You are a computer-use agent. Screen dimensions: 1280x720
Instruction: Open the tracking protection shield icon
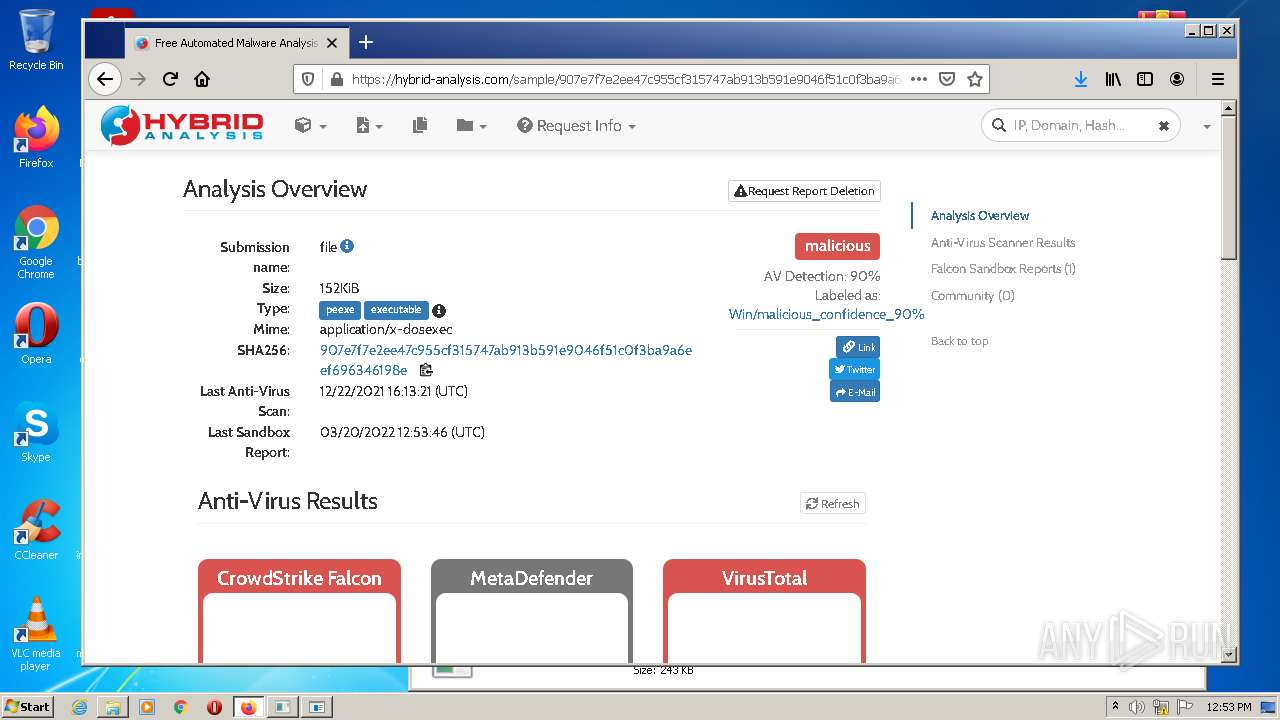[x=308, y=79]
